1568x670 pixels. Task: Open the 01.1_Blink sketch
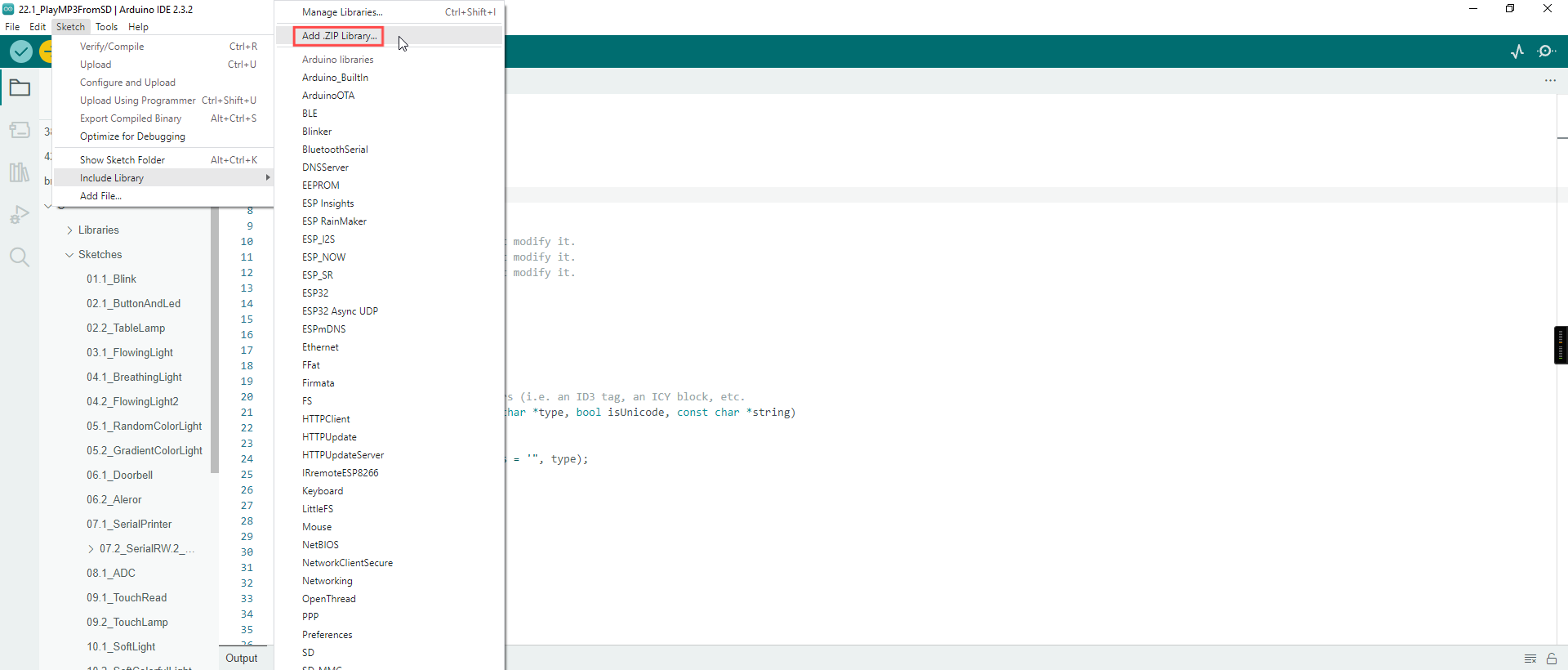pyautogui.click(x=111, y=279)
